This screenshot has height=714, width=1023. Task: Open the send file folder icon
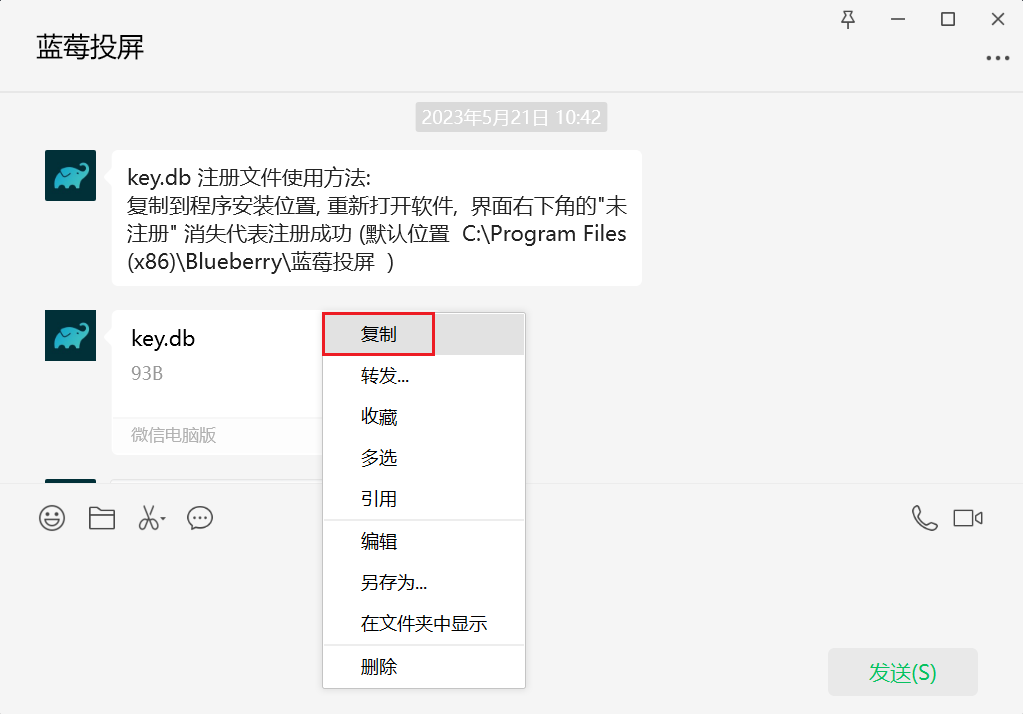[102, 518]
